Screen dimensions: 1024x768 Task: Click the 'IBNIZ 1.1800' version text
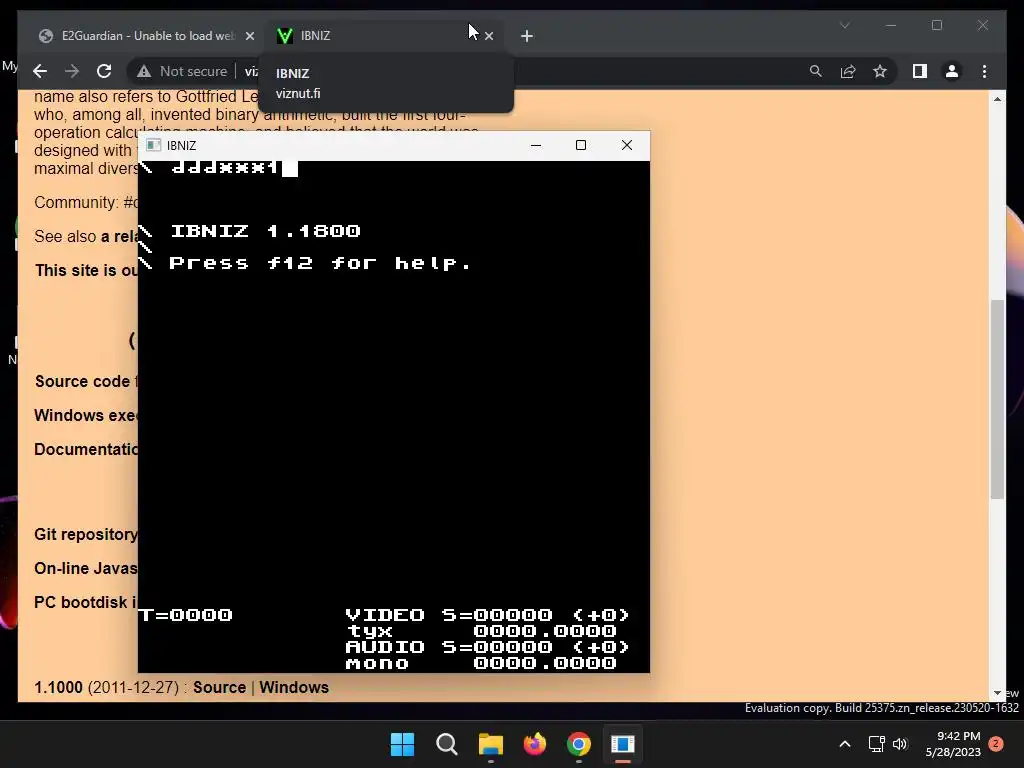tap(265, 231)
